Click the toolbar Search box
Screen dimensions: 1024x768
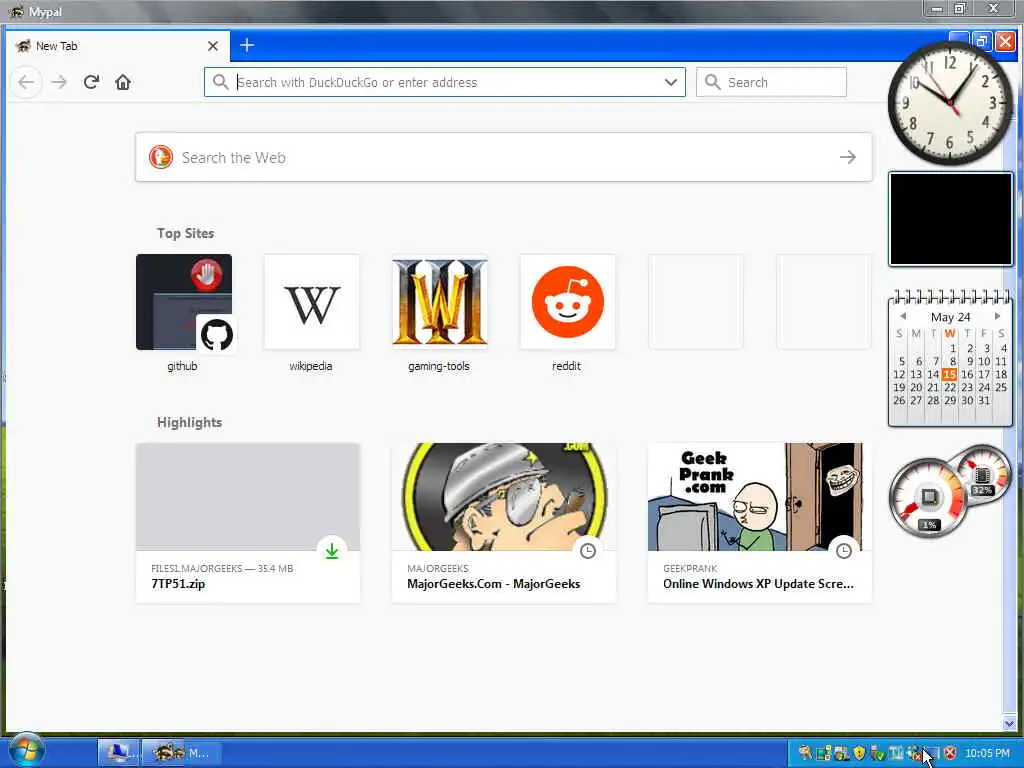click(x=771, y=82)
